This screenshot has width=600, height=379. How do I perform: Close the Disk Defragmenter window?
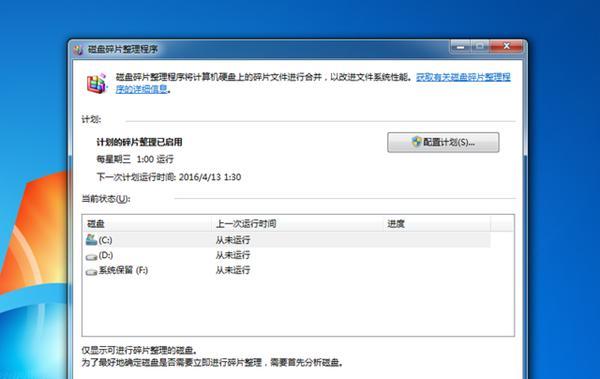coord(506,46)
